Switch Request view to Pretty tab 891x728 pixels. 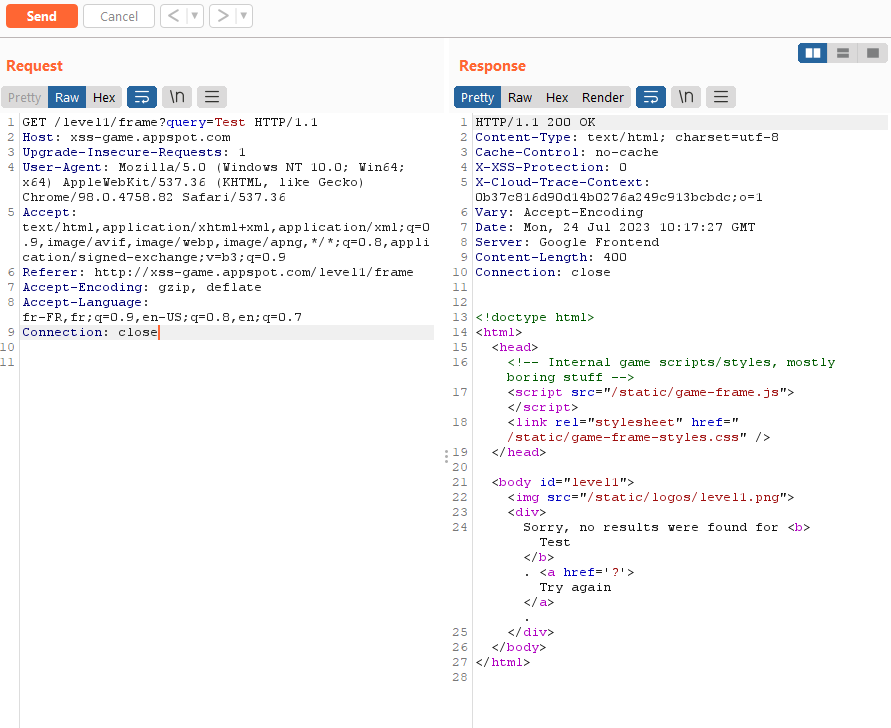pyautogui.click(x=25, y=97)
